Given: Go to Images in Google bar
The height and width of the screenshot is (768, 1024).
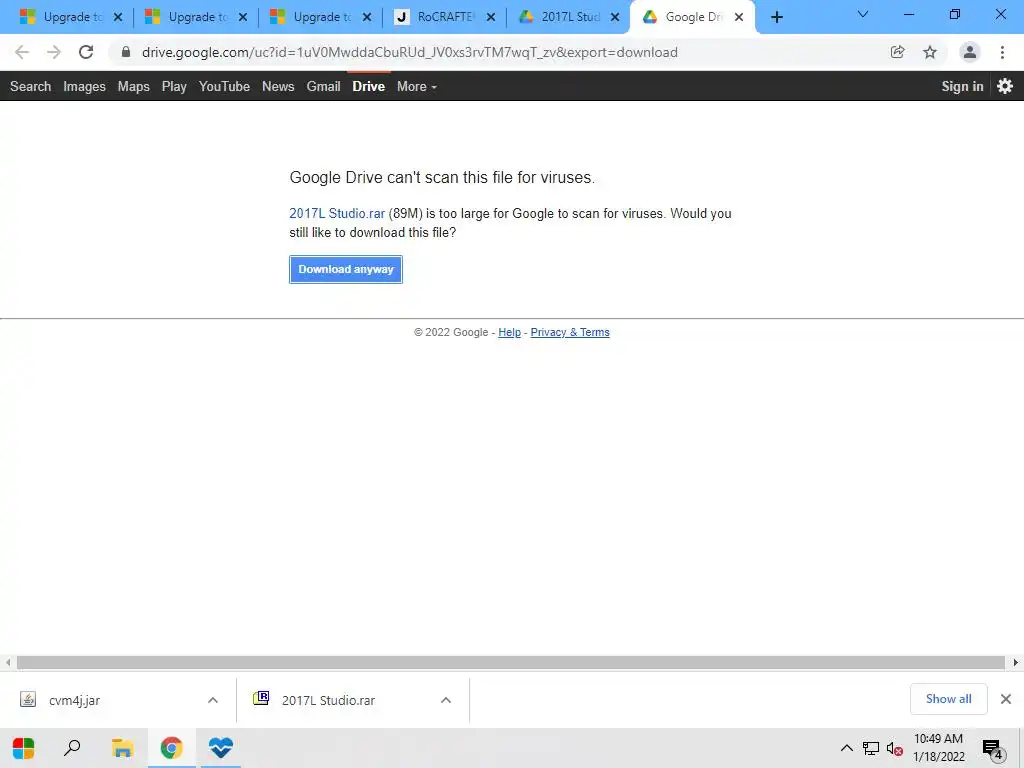Looking at the screenshot, I should click(84, 86).
